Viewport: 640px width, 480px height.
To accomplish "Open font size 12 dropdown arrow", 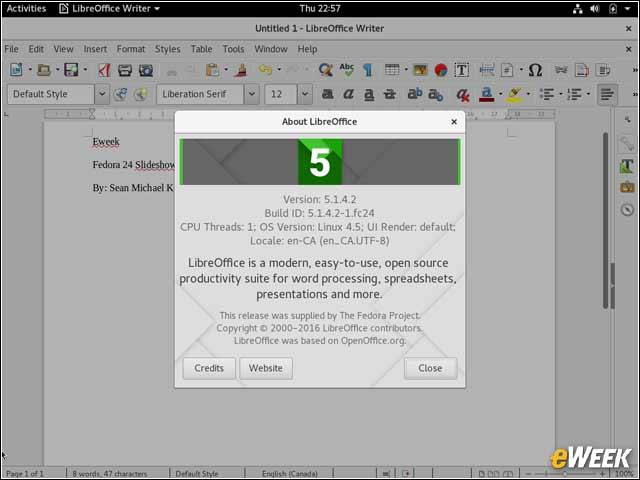I will click(x=305, y=94).
